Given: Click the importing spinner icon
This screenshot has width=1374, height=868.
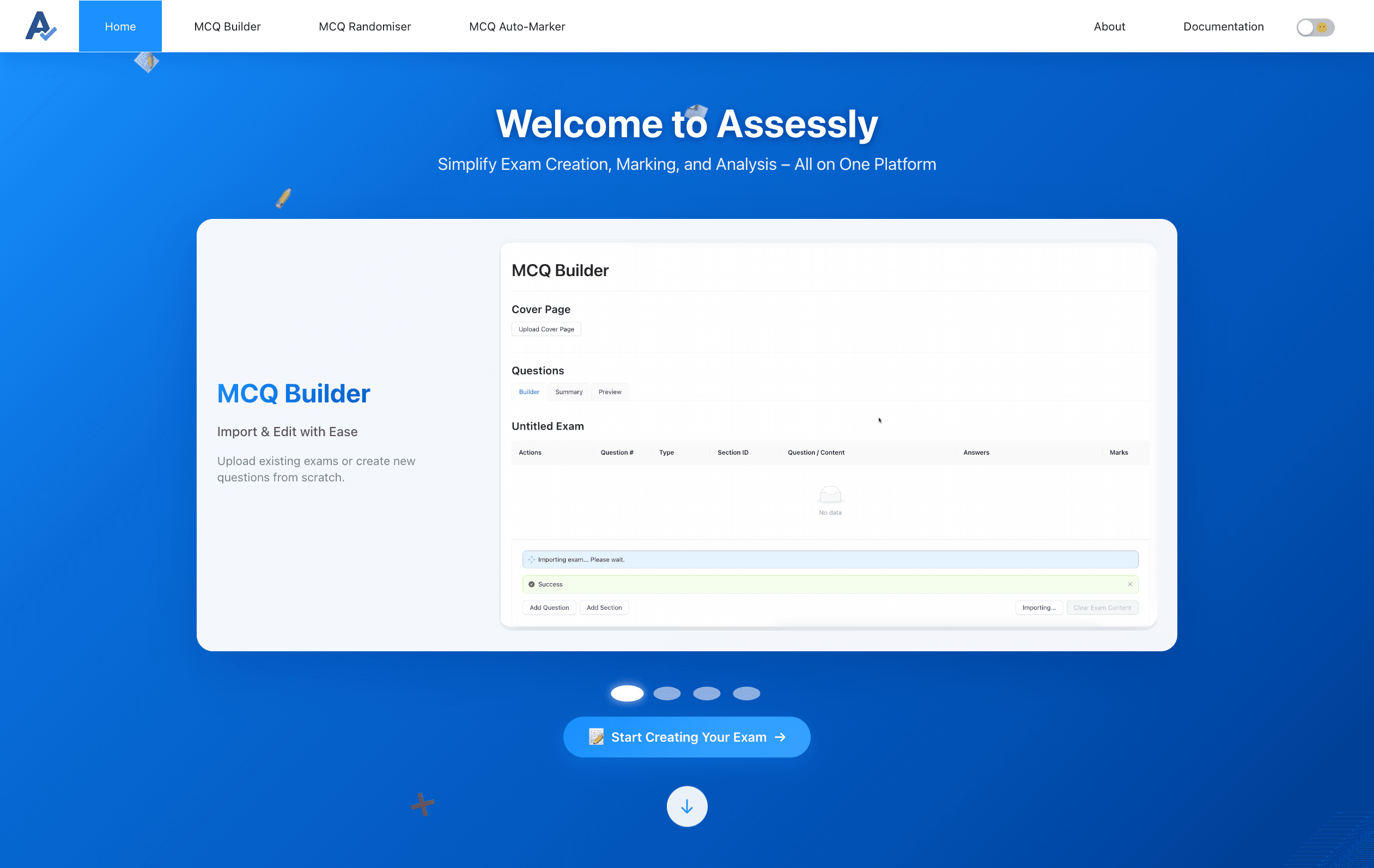Looking at the screenshot, I should coord(531,559).
